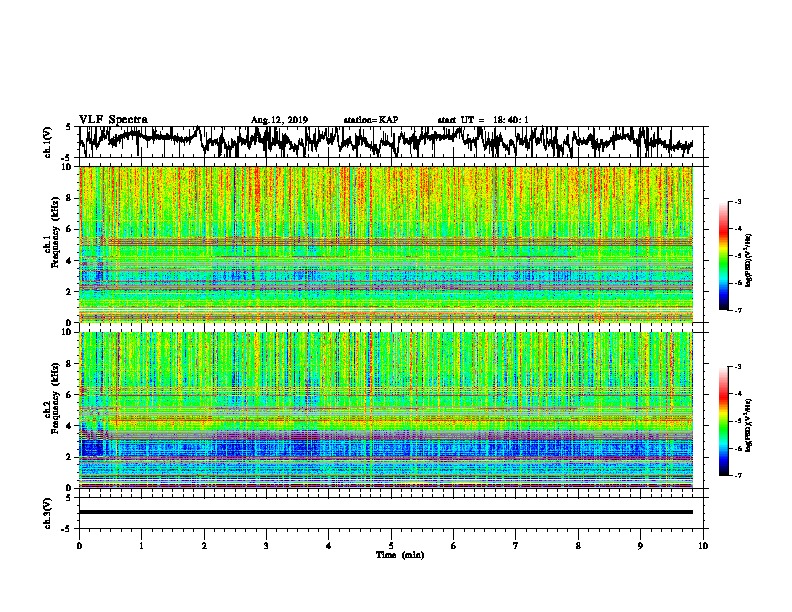Screen dimensions: 792x612
Task: Click the "station=KAP" header label
Action: pyautogui.click(x=371, y=120)
